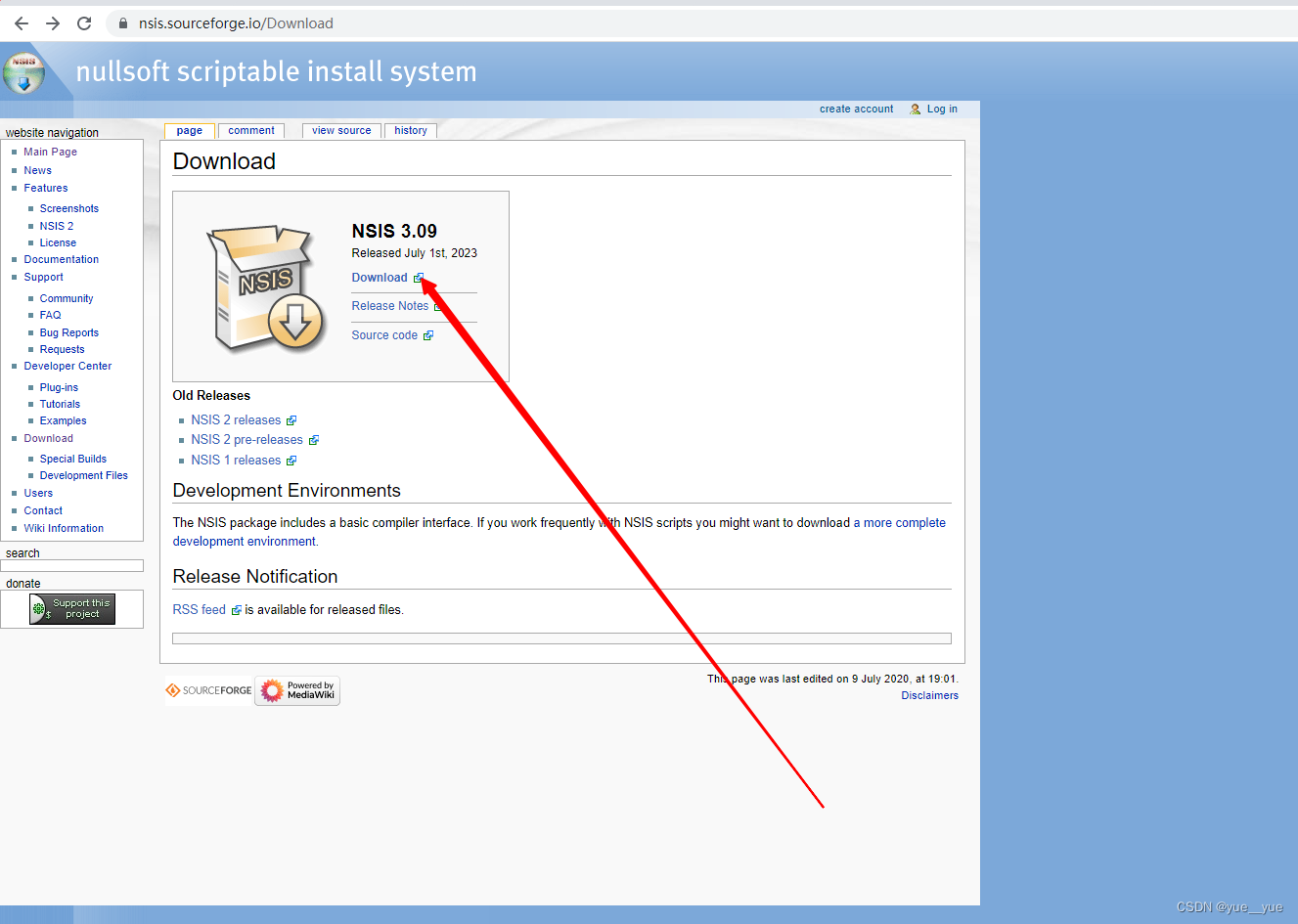
Task: Open the view source tab
Action: 341,131
